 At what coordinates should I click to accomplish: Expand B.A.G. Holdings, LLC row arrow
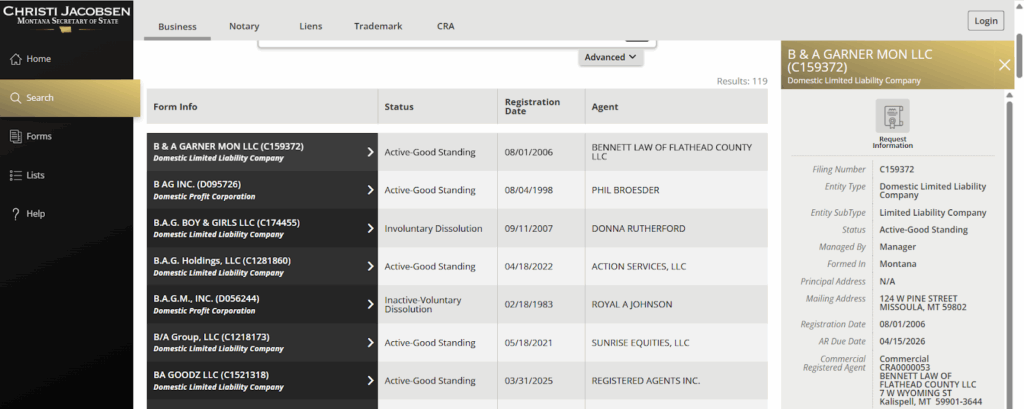(x=370, y=266)
